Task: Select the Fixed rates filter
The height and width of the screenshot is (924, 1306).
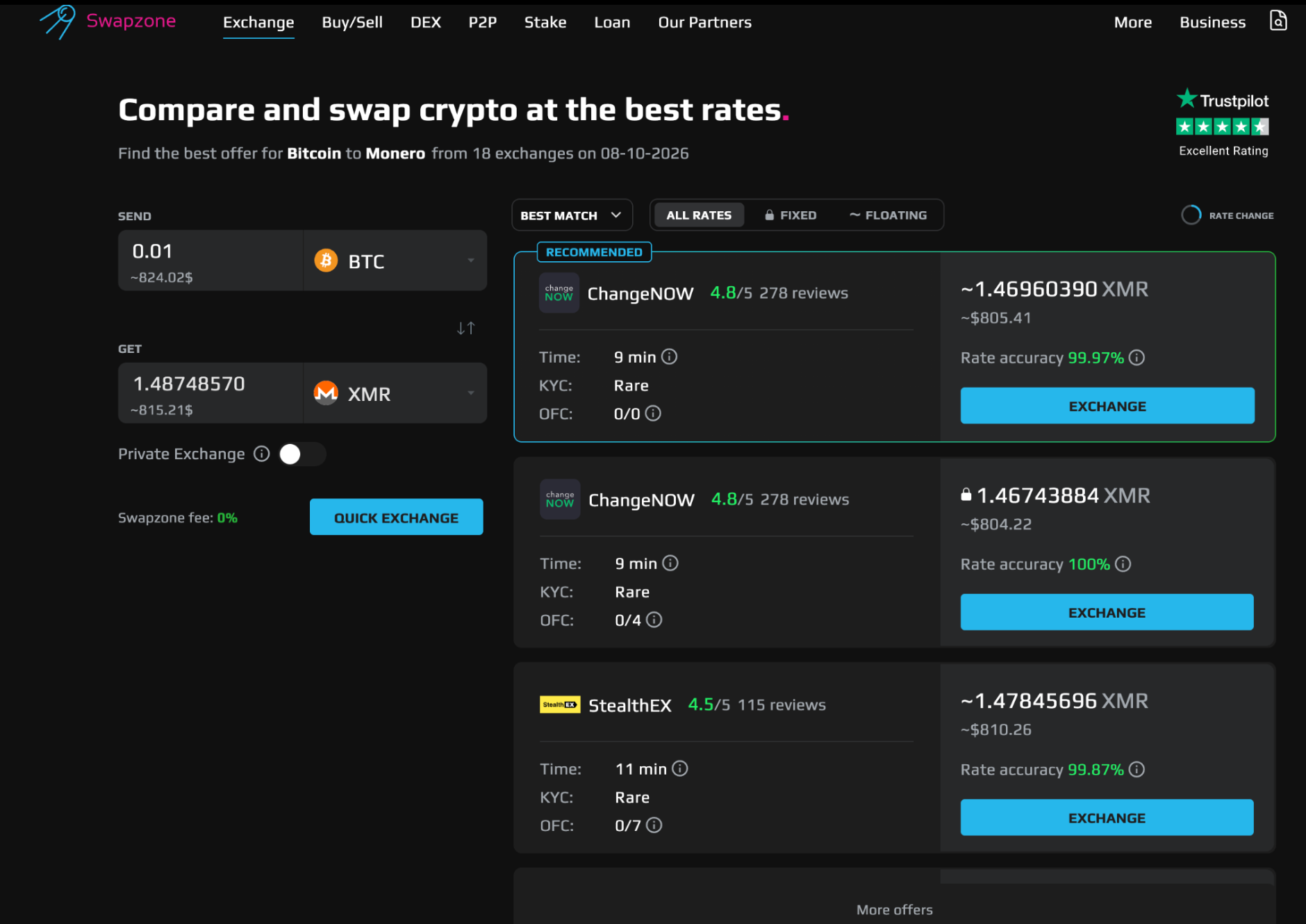Action: tap(791, 215)
